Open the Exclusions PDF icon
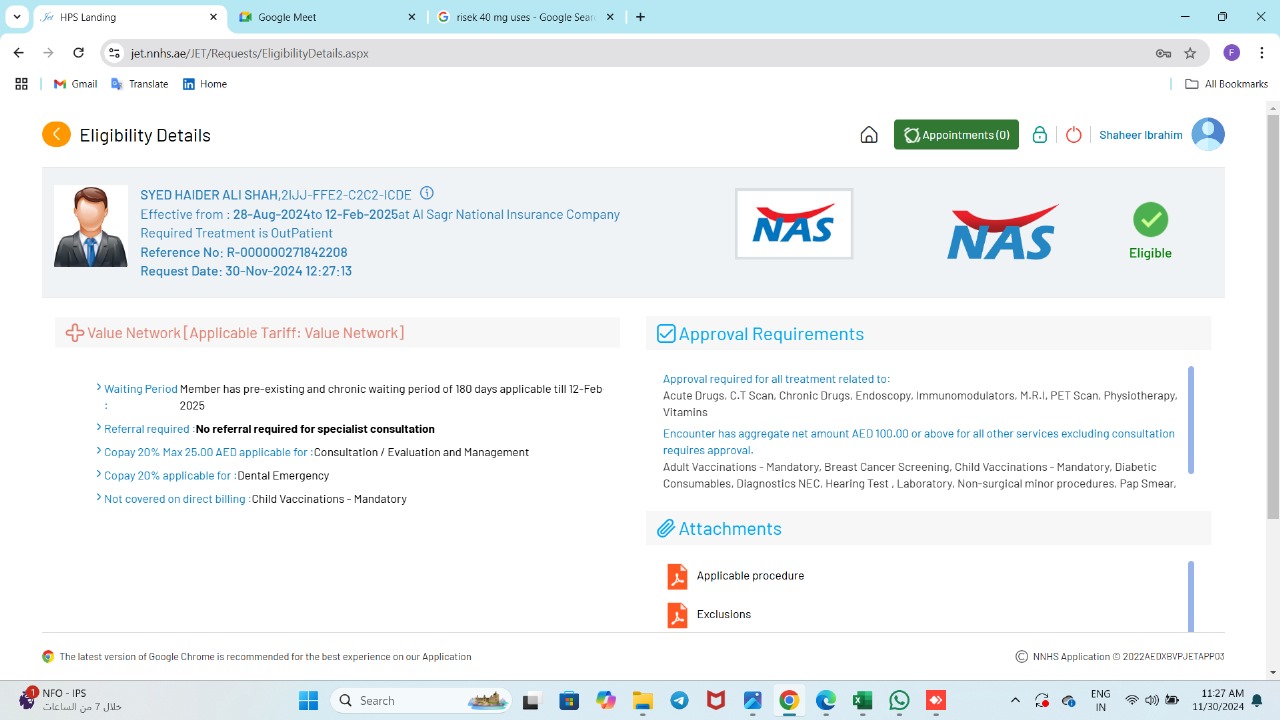This screenshot has height=720, width=1280. [x=677, y=615]
